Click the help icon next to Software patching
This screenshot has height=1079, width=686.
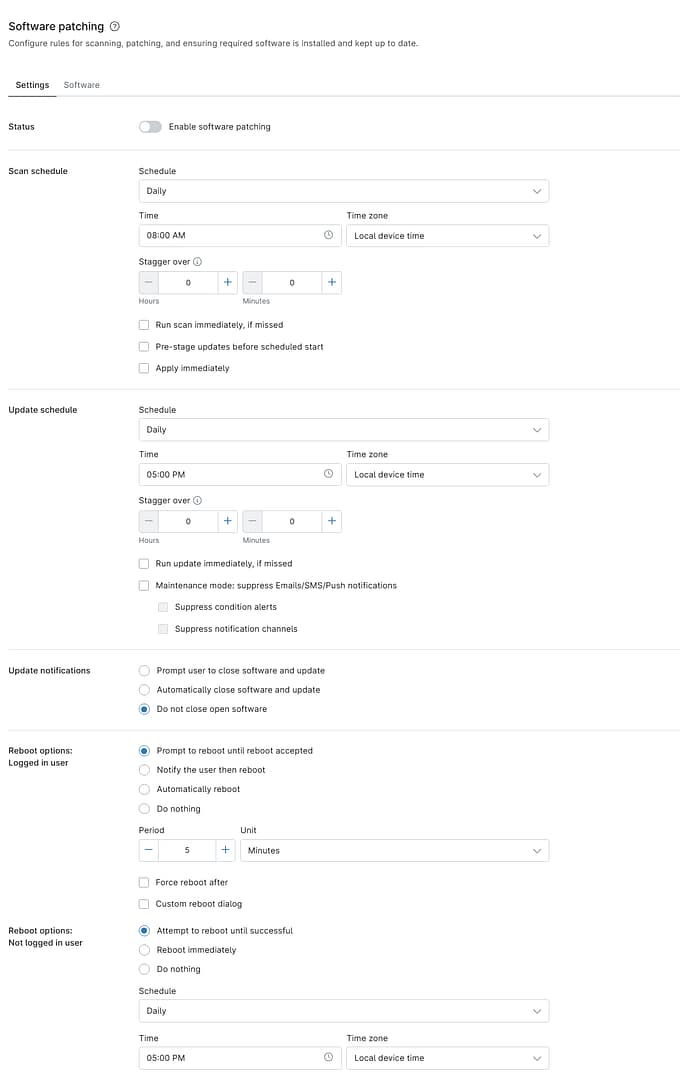click(x=115, y=26)
